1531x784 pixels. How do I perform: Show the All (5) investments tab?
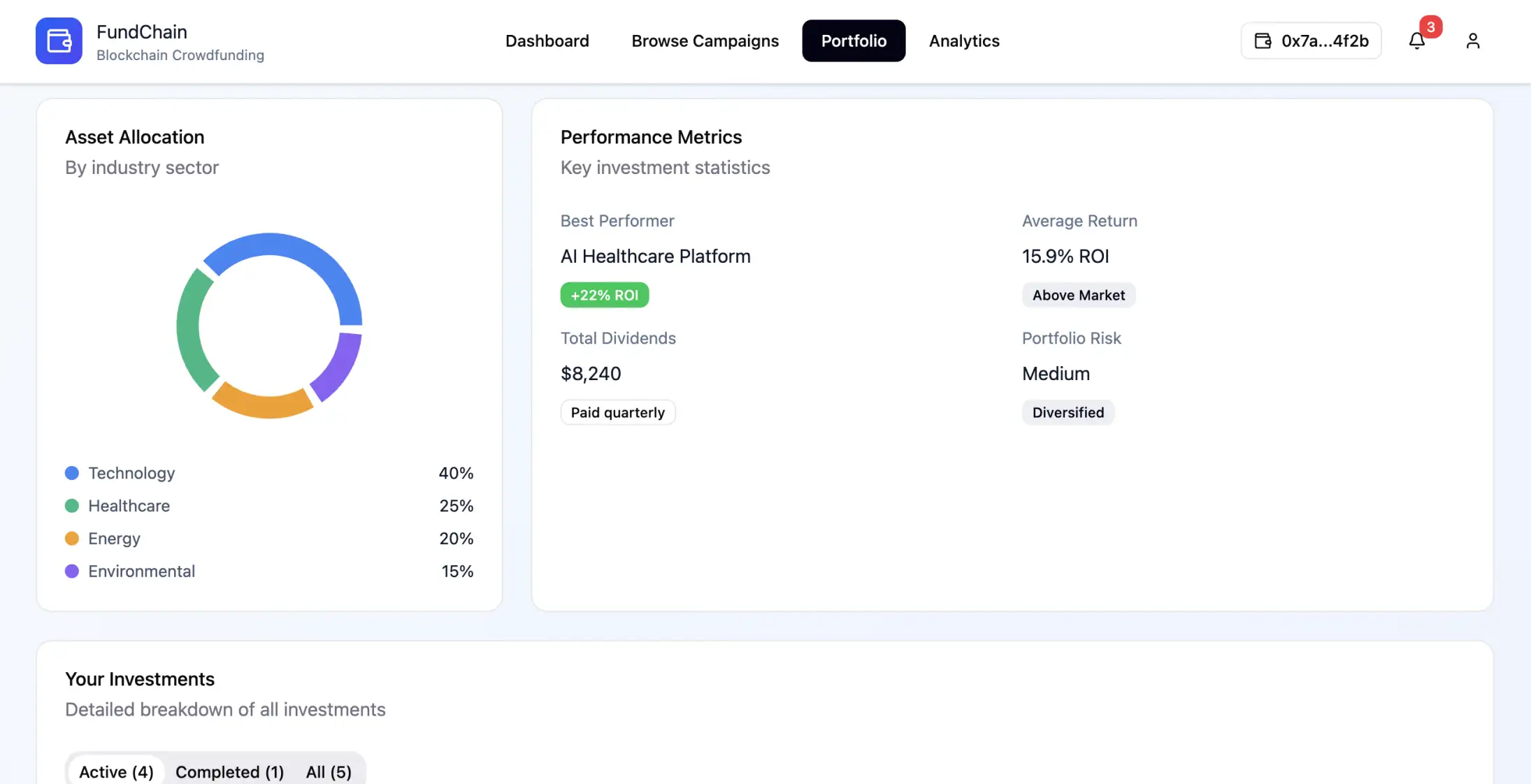[x=329, y=771]
